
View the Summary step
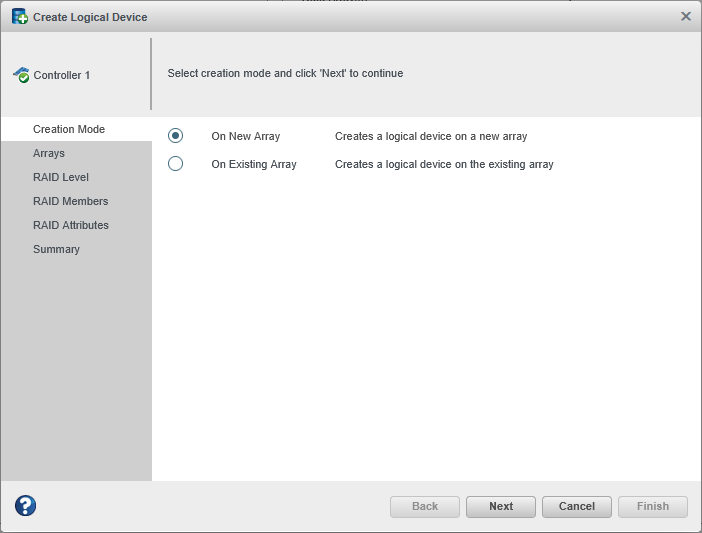click(x=56, y=249)
